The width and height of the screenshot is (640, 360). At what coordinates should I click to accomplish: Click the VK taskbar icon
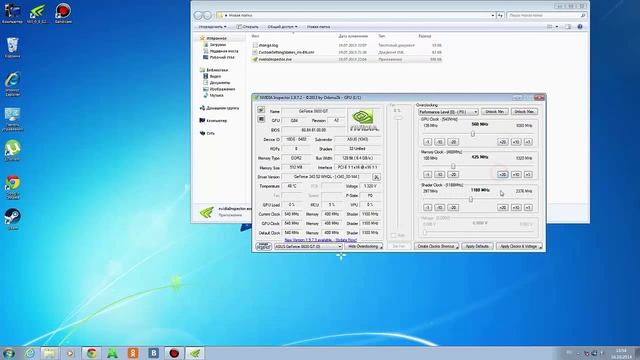[x=153, y=353]
